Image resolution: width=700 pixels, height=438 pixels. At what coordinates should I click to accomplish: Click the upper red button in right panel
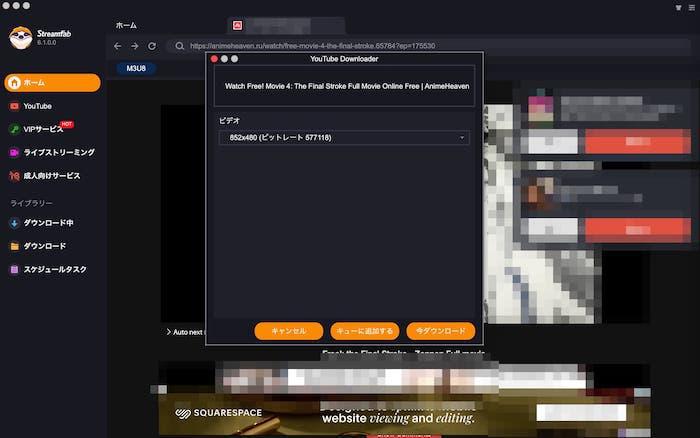638,142
